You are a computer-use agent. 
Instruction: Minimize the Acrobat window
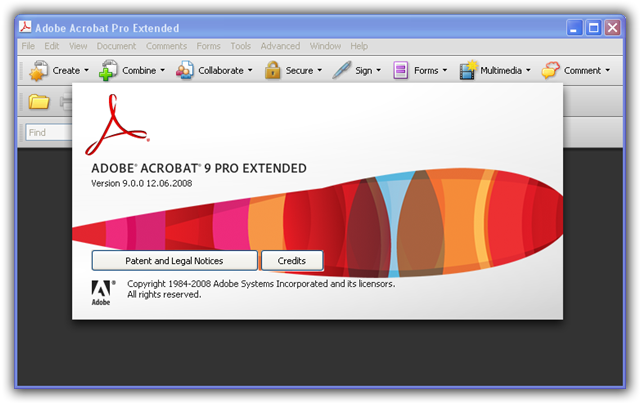tap(574, 28)
